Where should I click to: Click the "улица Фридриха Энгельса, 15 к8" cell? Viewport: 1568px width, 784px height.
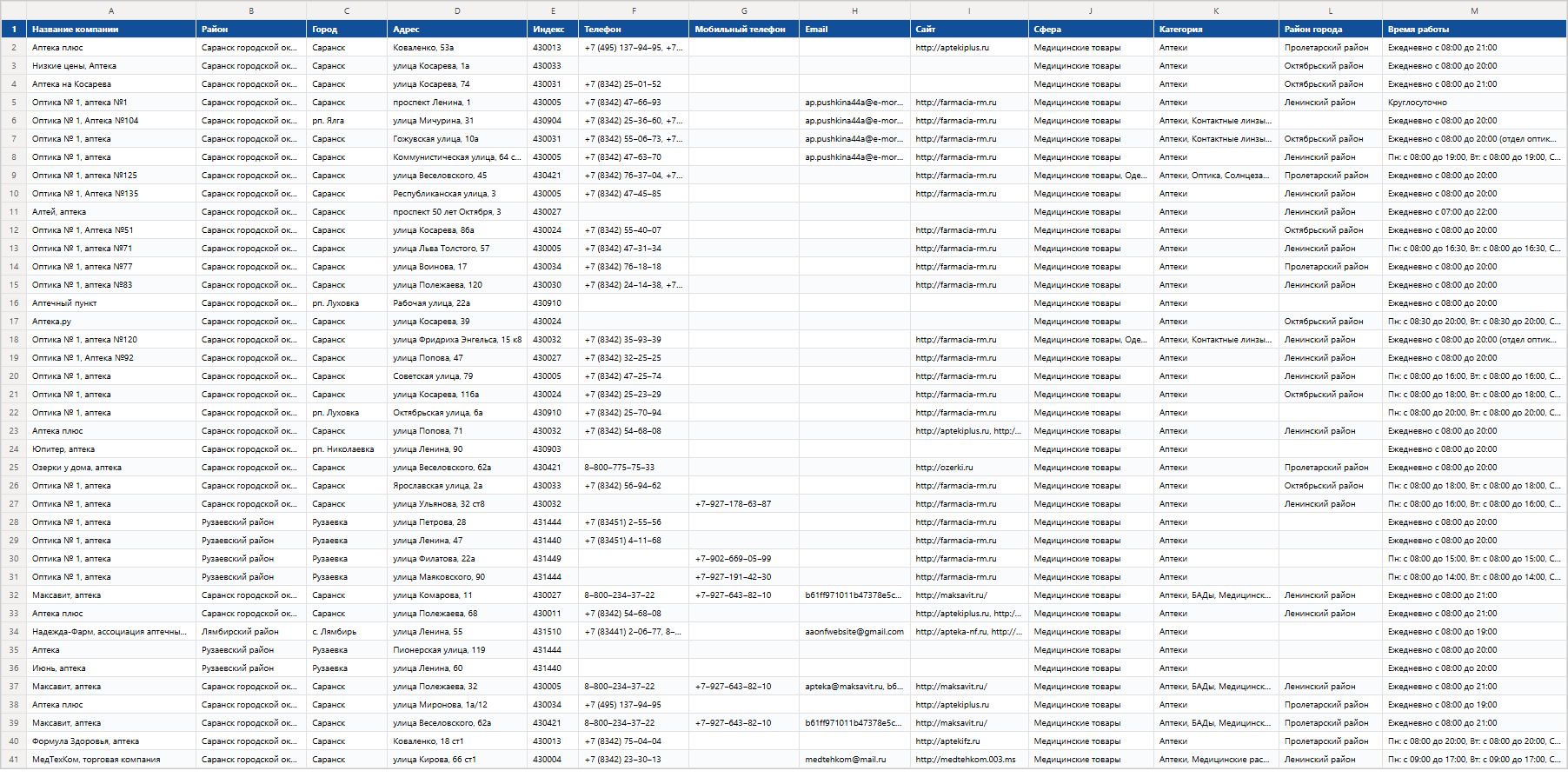click(457, 339)
